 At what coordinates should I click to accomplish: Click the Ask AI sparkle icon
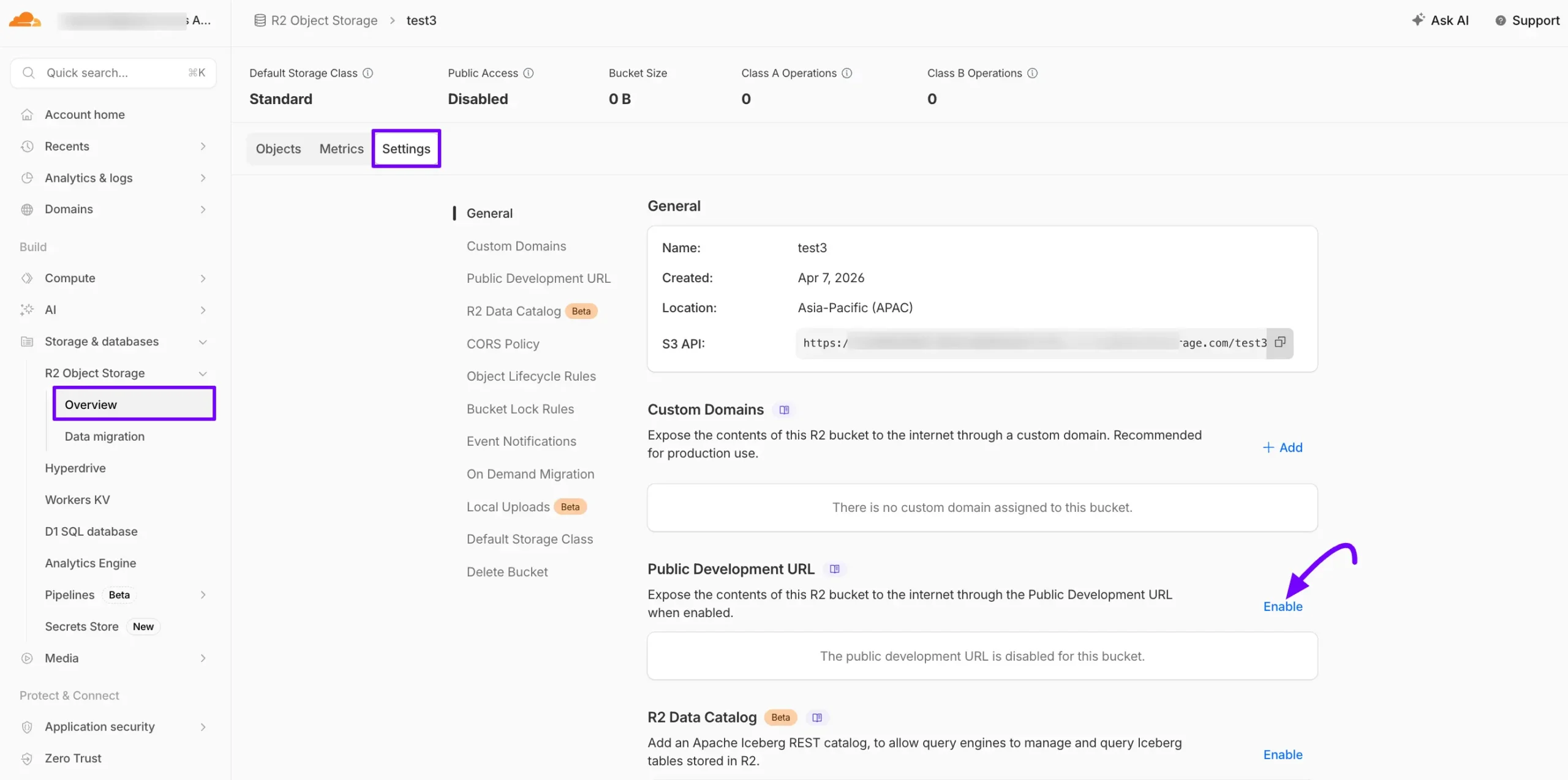click(1418, 20)
